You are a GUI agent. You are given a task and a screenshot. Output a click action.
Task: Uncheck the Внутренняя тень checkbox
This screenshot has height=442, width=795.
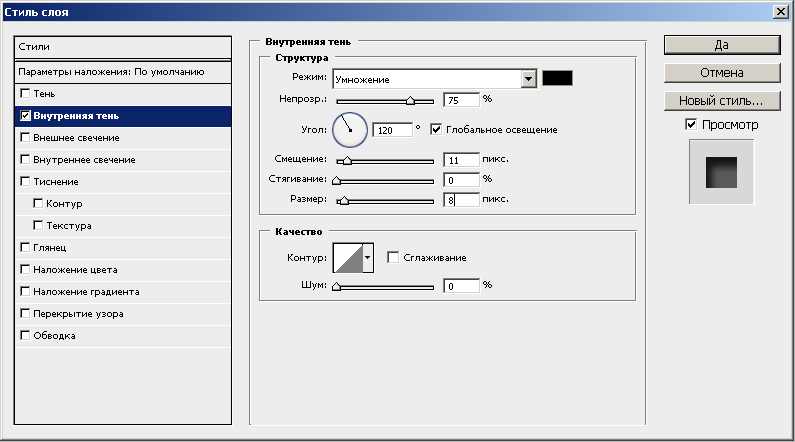[x=25, y=116]
